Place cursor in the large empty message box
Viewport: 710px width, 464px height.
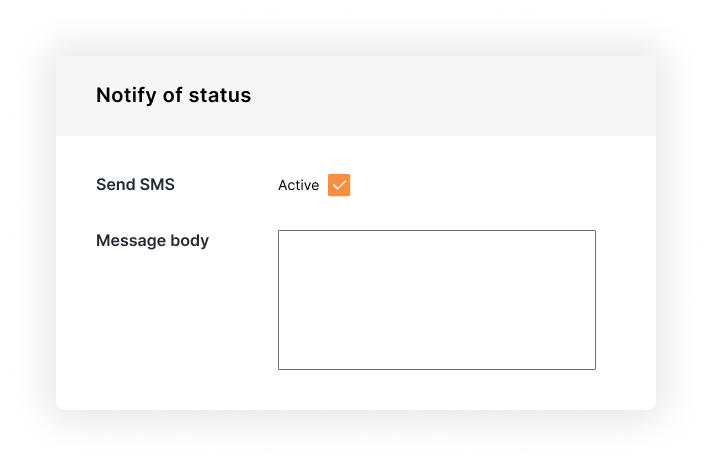tap(437, 300)
